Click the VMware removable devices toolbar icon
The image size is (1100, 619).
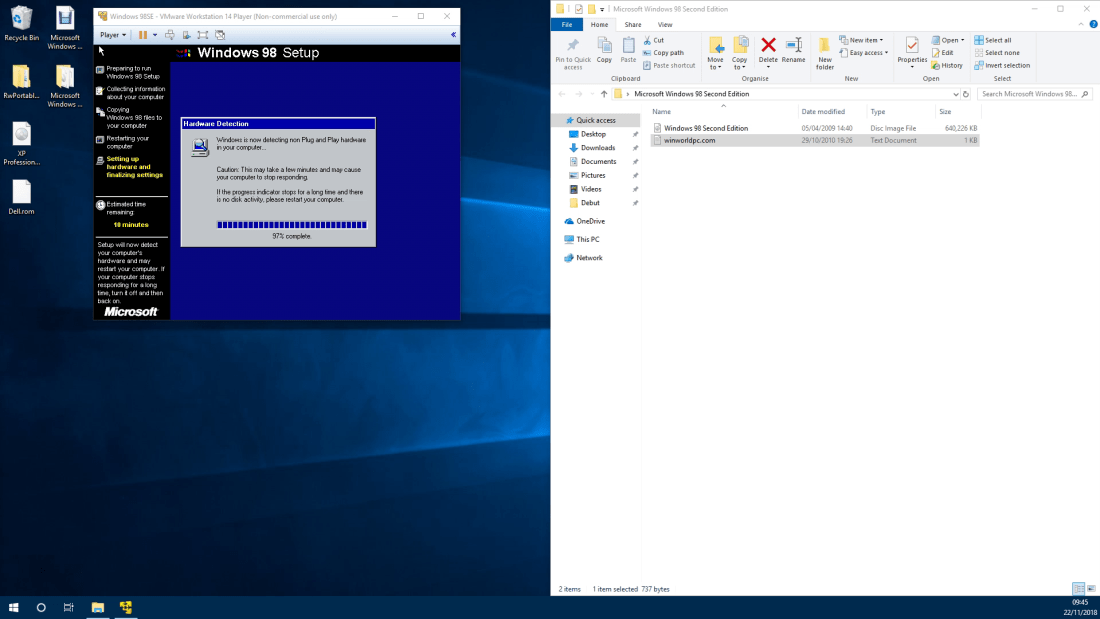point(187,34)
